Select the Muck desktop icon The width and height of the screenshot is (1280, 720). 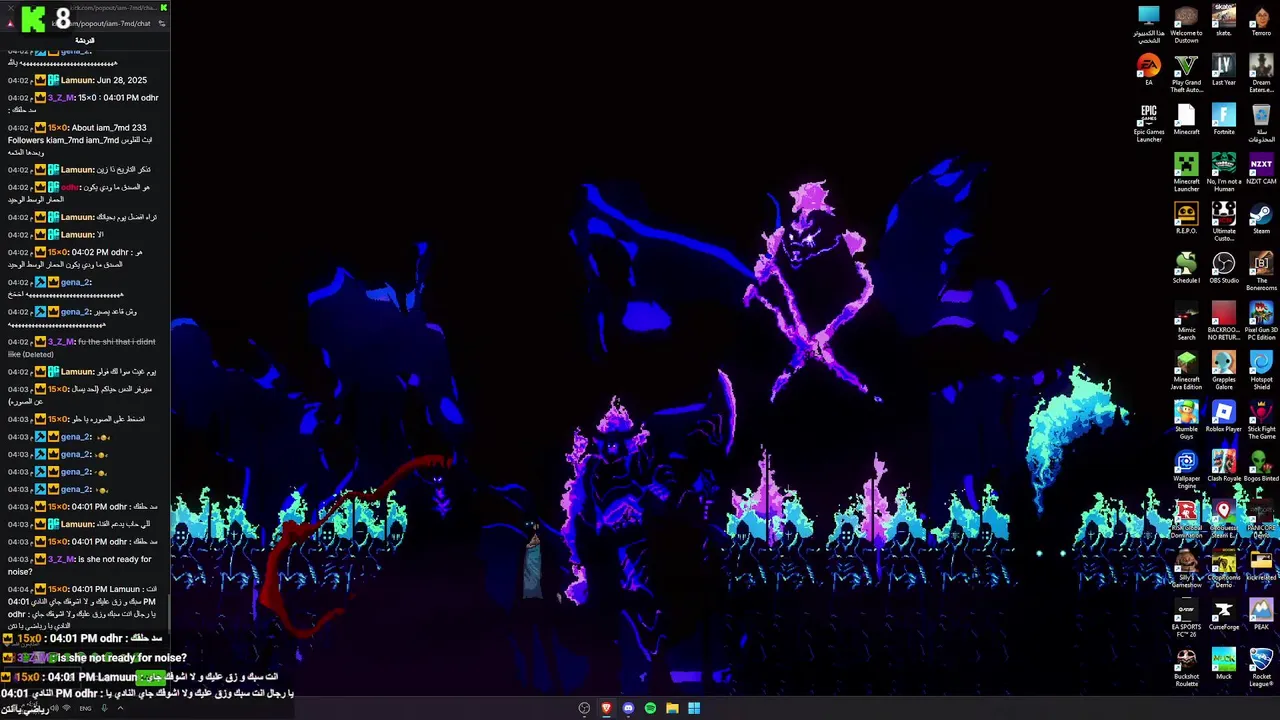(1224, 664)
